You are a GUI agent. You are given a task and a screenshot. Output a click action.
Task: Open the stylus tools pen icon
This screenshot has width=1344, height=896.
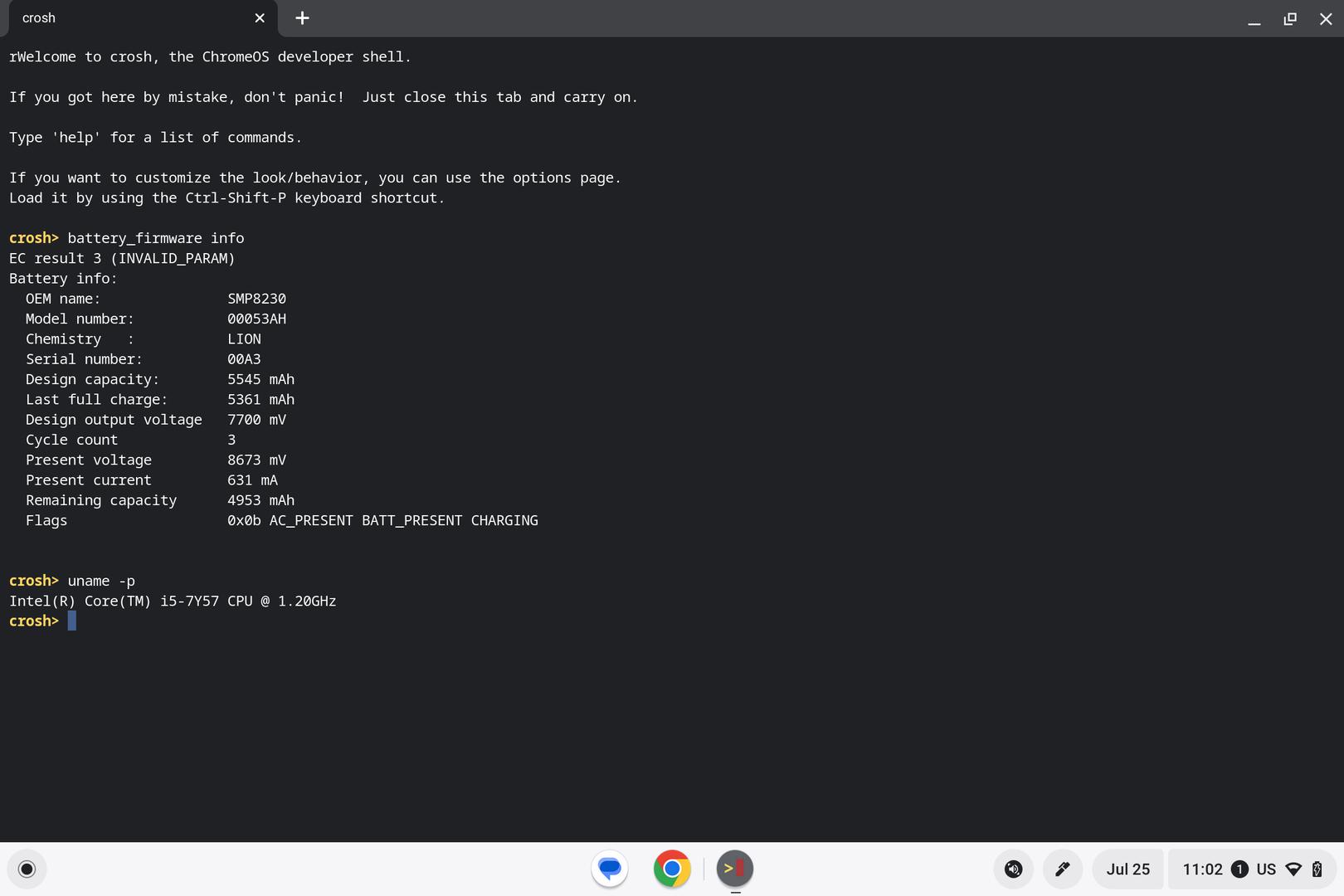point(1062,869)
